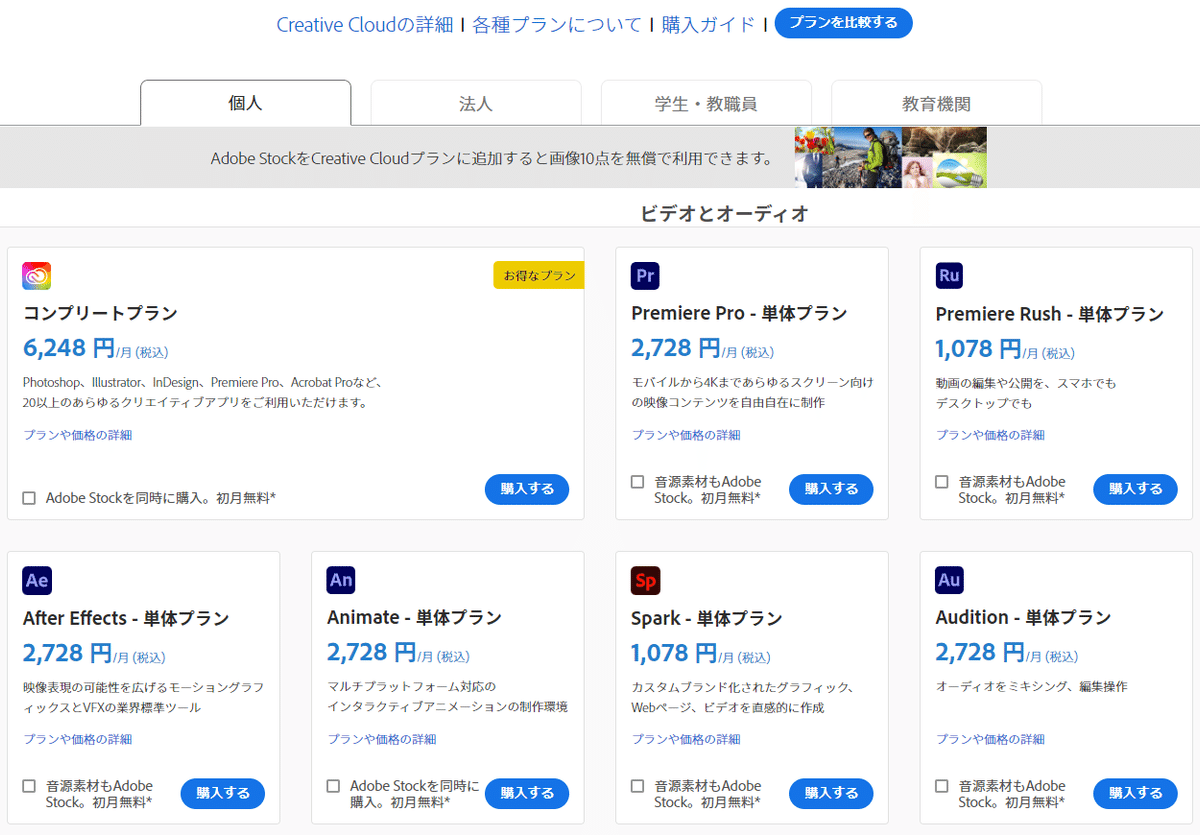Select the 個人 tab
The height and width of the screenshot is (835, 1200).
[246, 103]
